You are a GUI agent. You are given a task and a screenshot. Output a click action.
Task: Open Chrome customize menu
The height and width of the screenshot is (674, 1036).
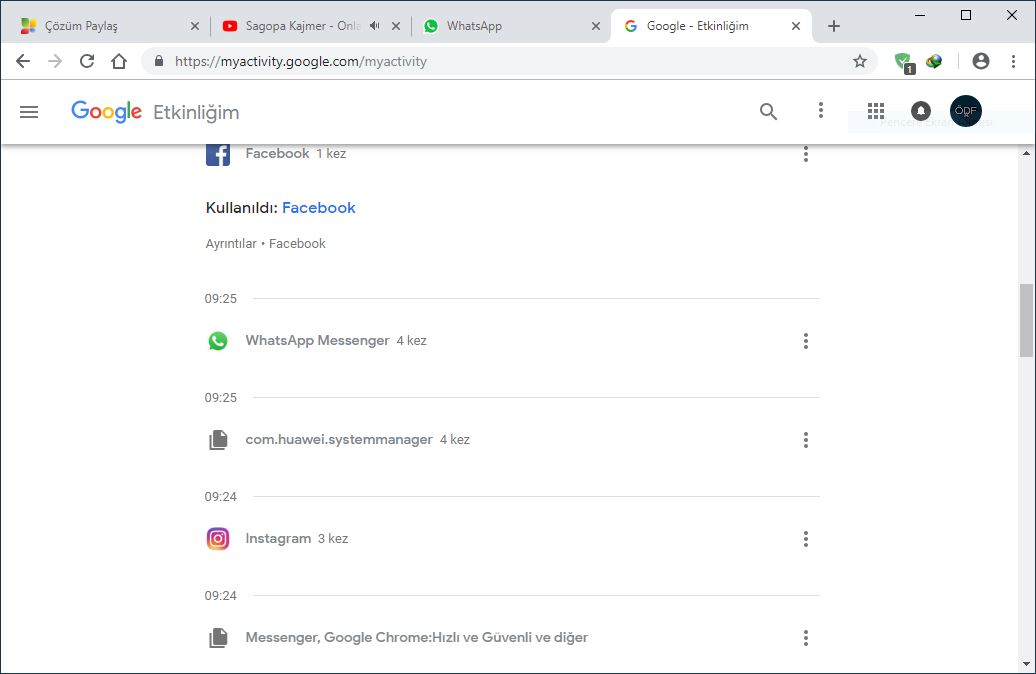coord(1014,61)
